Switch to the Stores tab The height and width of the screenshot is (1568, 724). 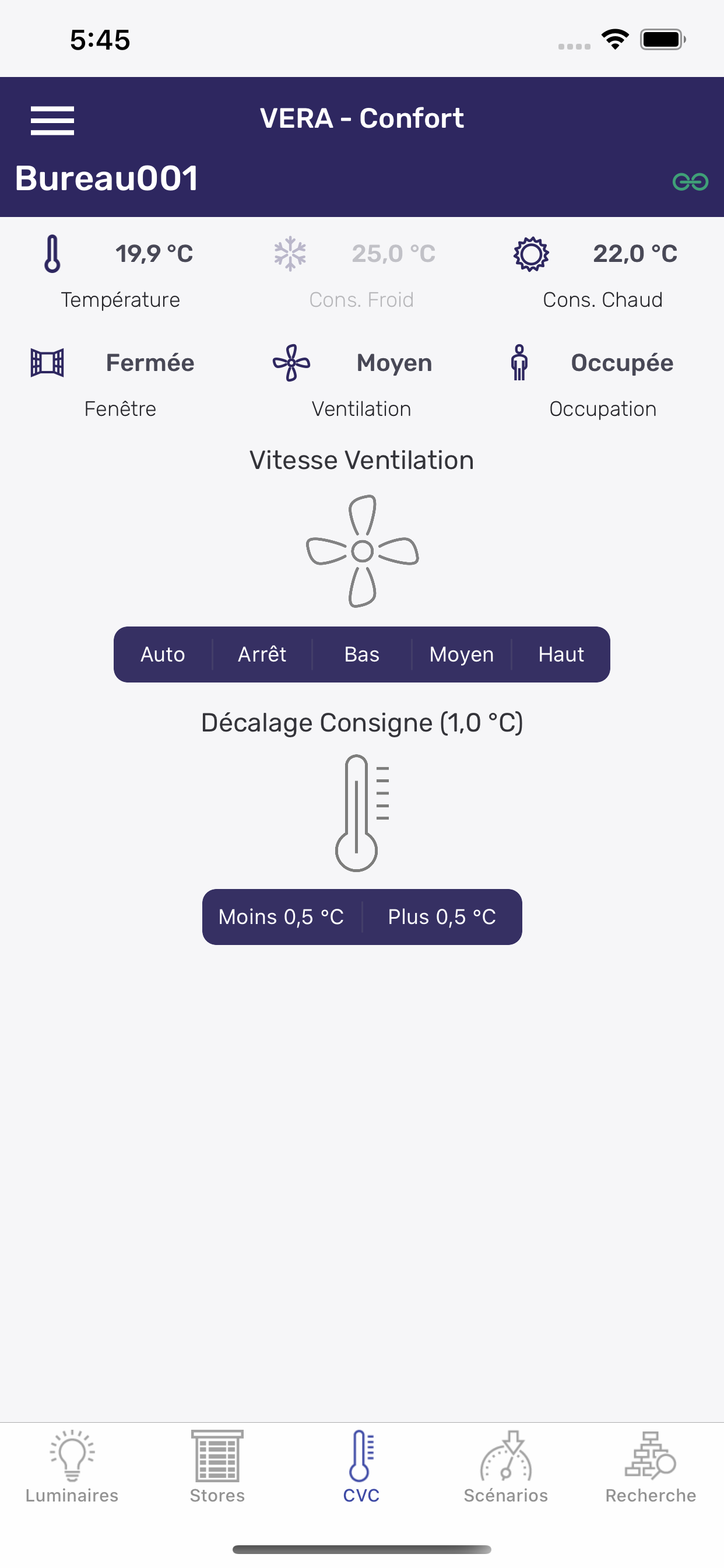point(217,1467)
